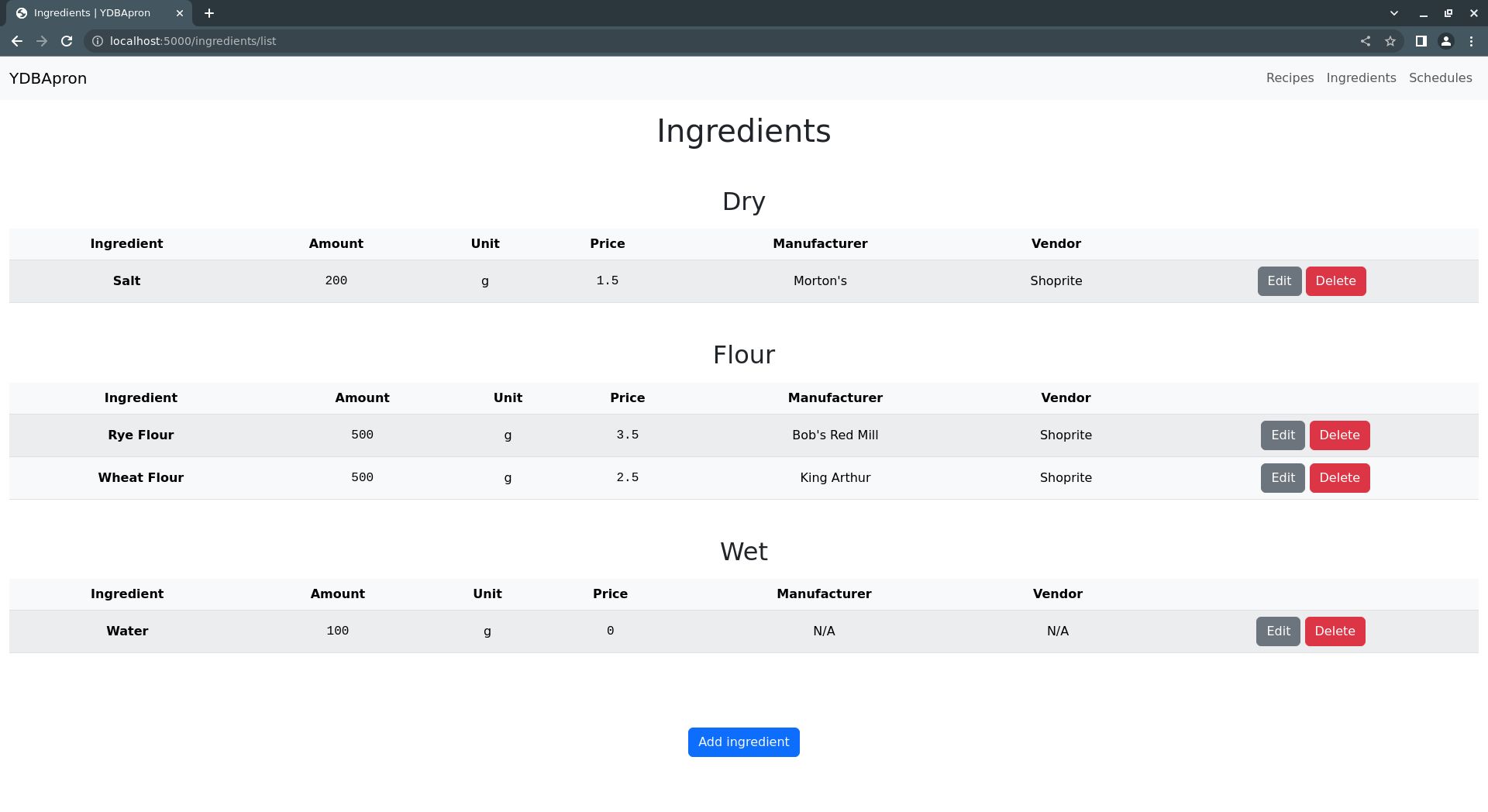Screen dimensions: 1488x812
Task: Click the Water name cell
Action: [x=127, y=631]
